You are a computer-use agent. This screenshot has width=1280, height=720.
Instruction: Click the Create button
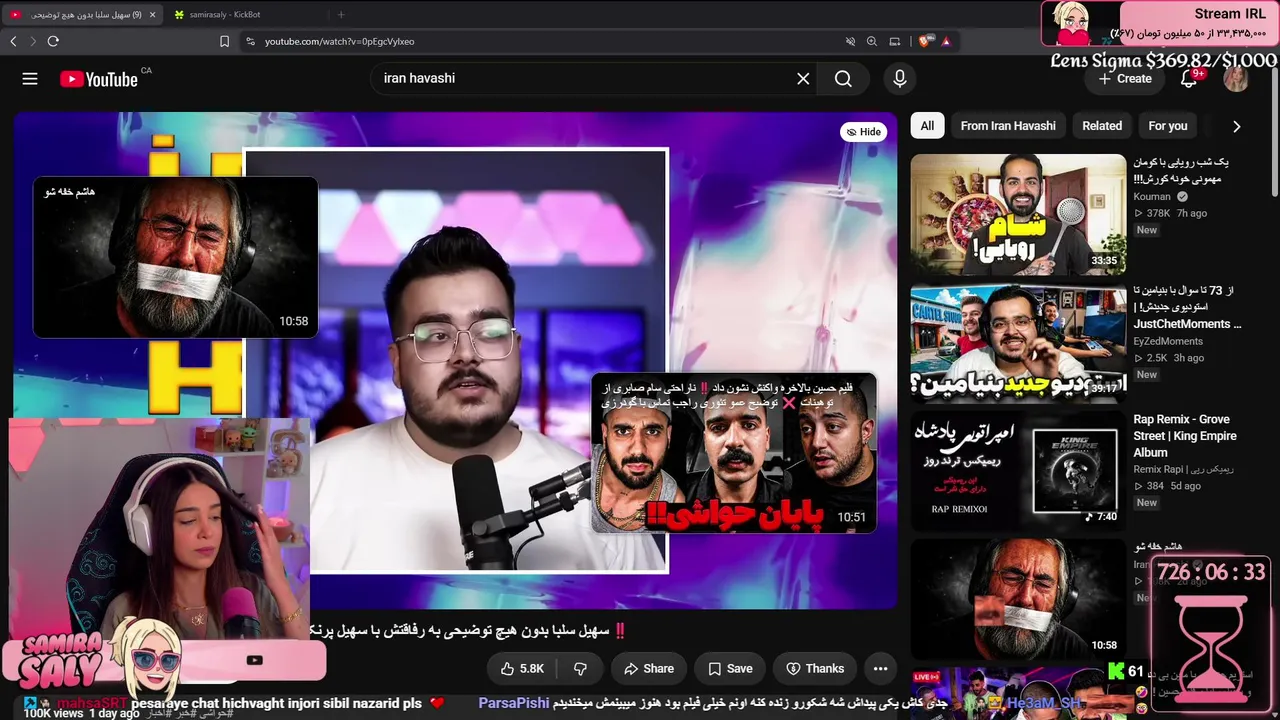(x=1124, y=79)
